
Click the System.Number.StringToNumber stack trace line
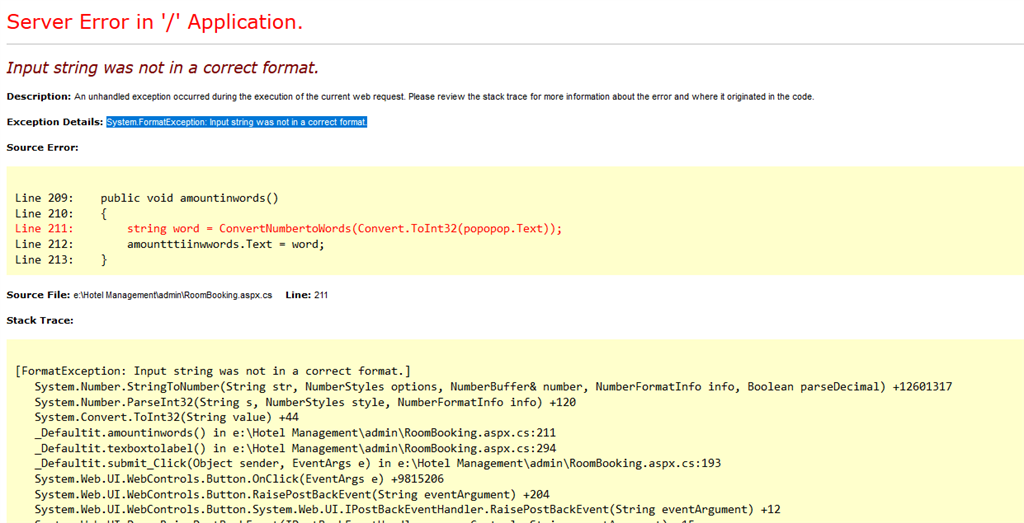493,387
